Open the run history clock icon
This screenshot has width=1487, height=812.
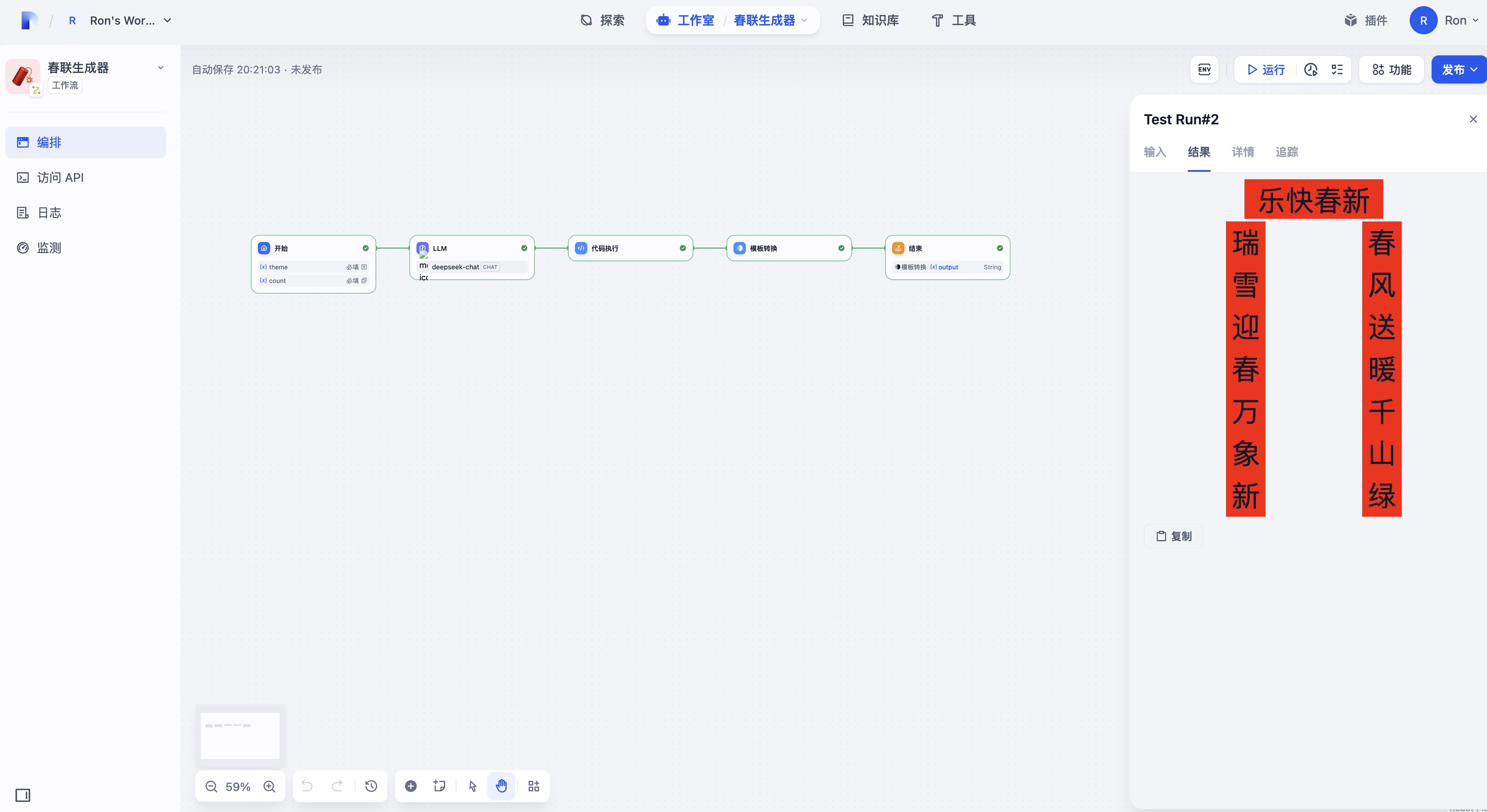pyautogui.click(x=1311, y=69)
